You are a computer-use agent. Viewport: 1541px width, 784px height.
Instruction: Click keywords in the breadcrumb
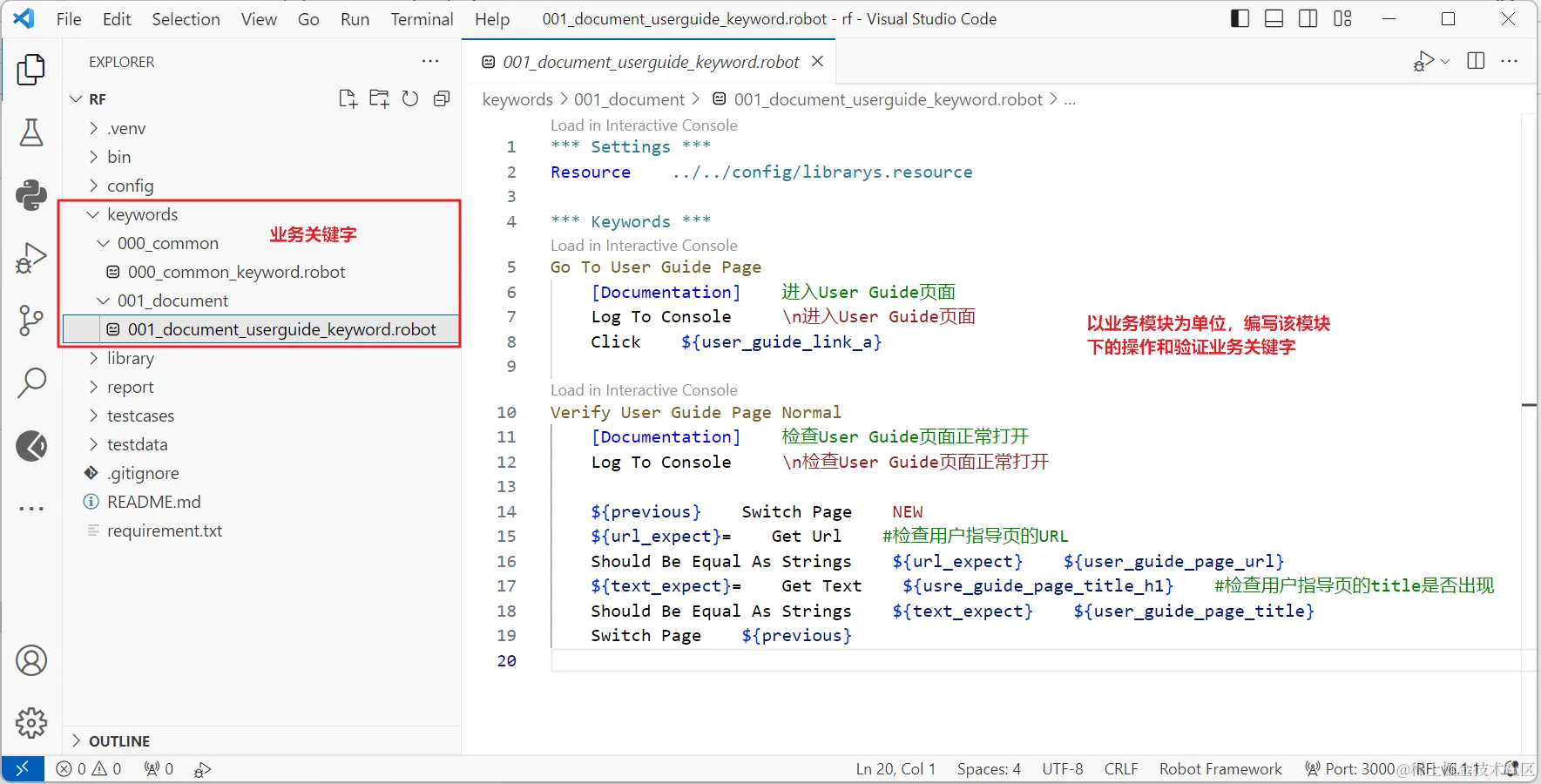(517, 99)
